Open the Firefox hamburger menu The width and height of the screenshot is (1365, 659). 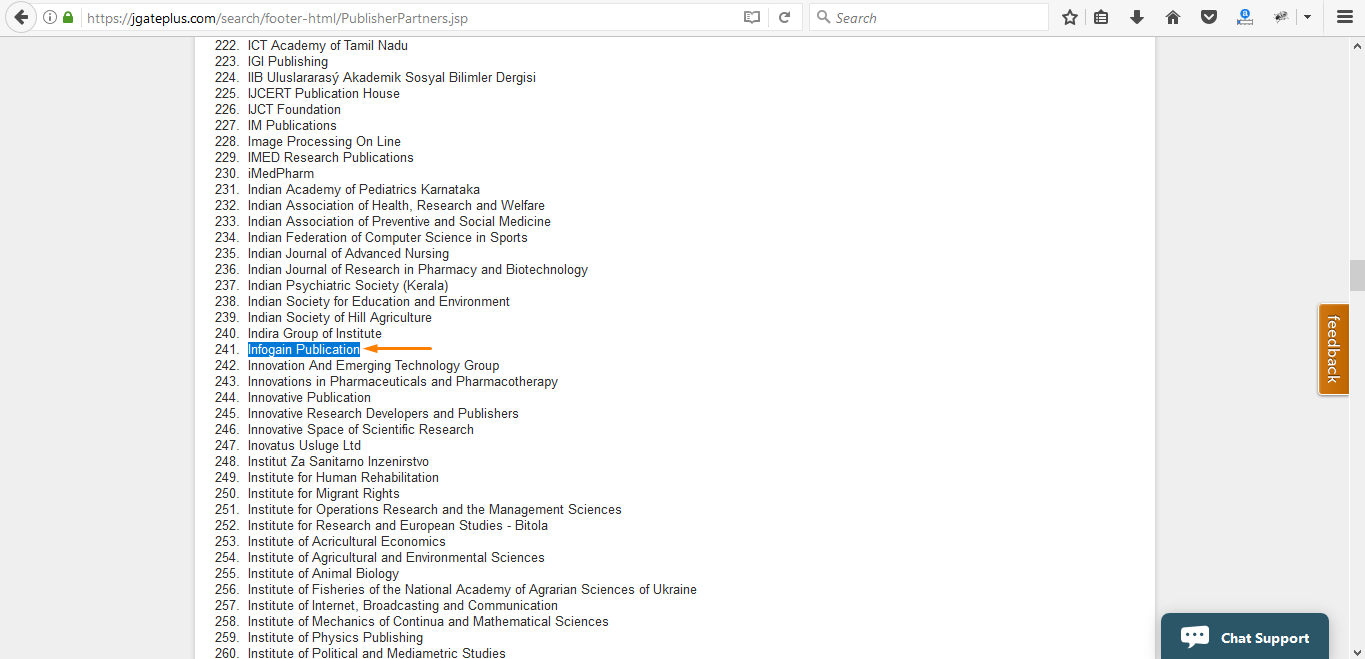[x=1345, y=18]
